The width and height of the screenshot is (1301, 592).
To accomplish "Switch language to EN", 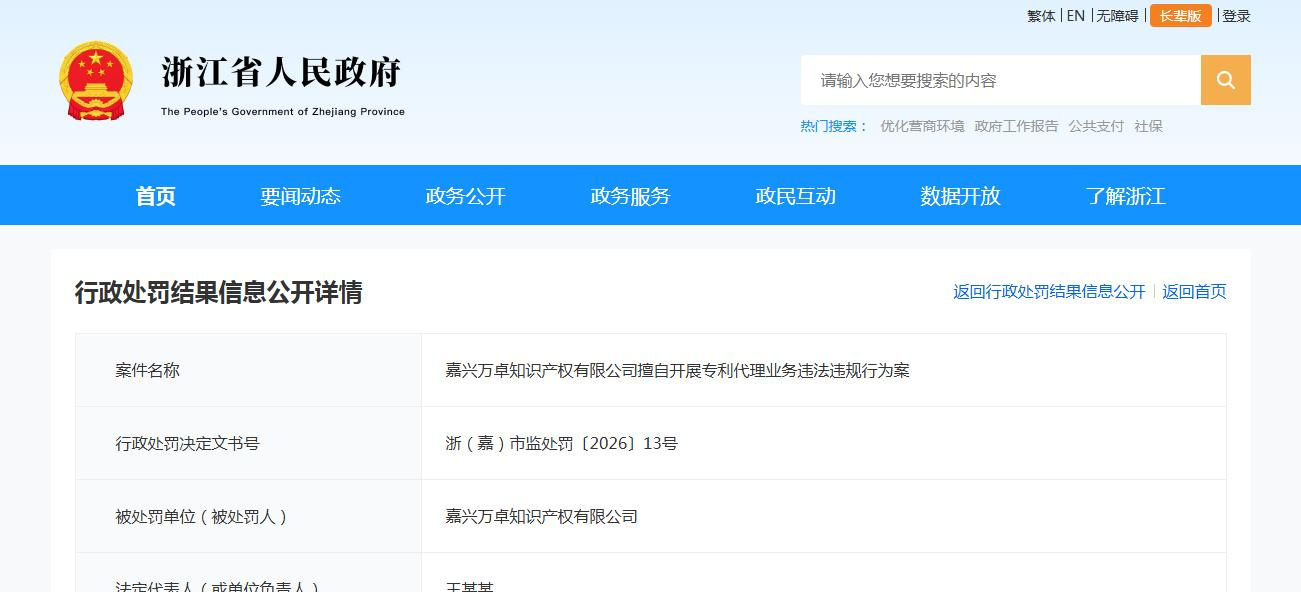I will pos(1075,16).
